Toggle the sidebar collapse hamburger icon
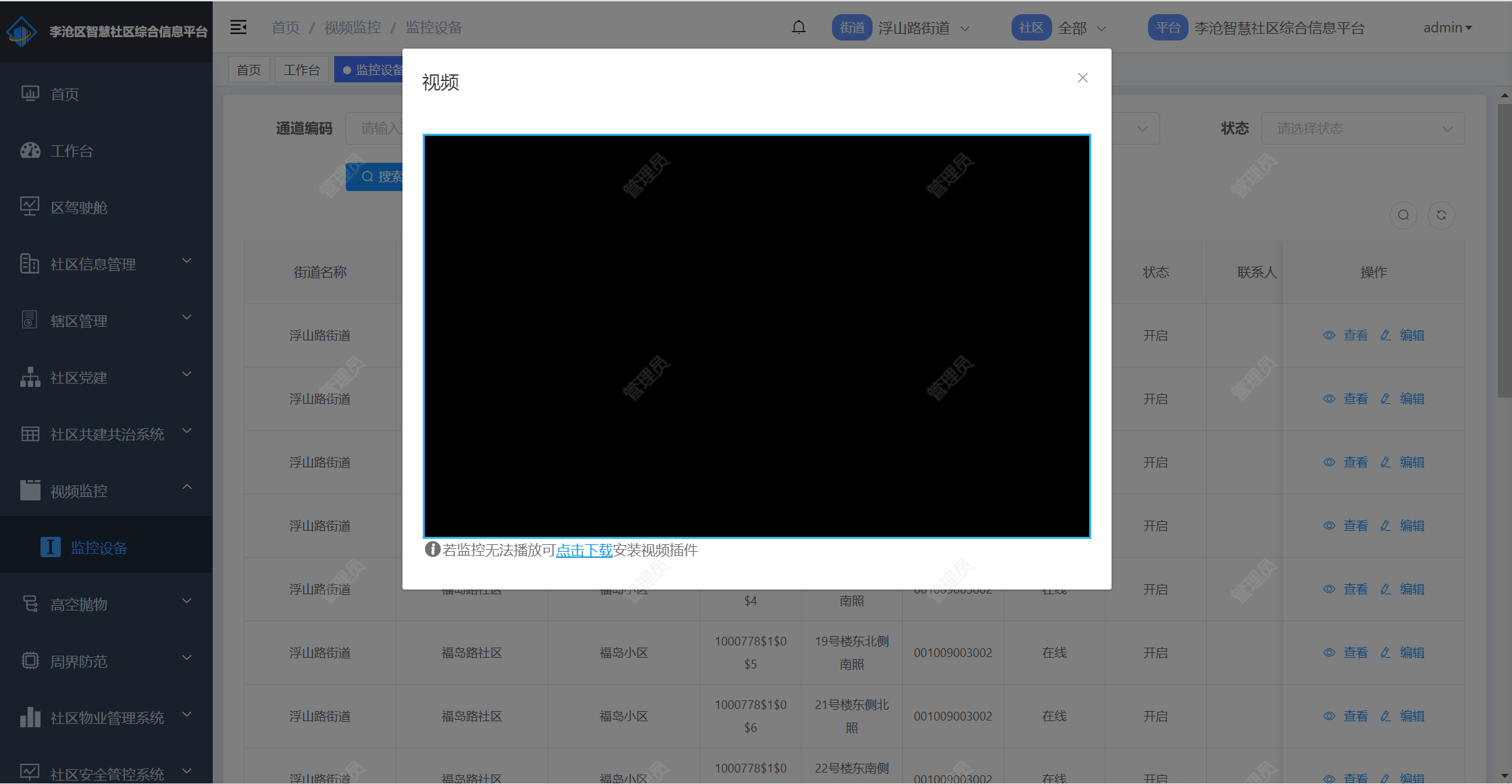 point(238,27)
